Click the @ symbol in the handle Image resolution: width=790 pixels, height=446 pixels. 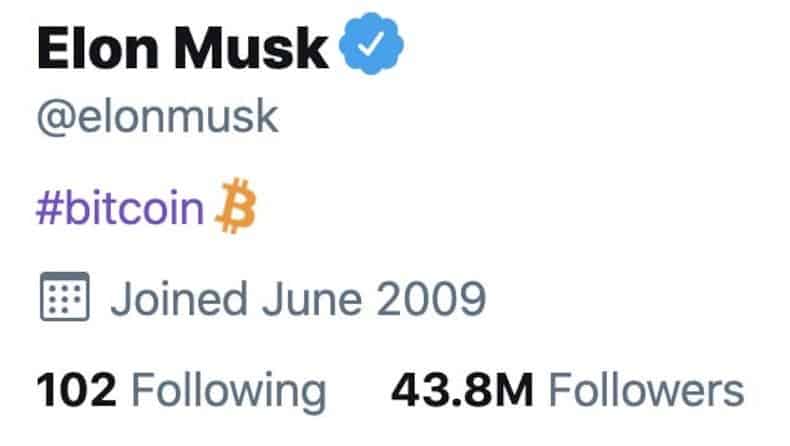(x=56, y=119)
